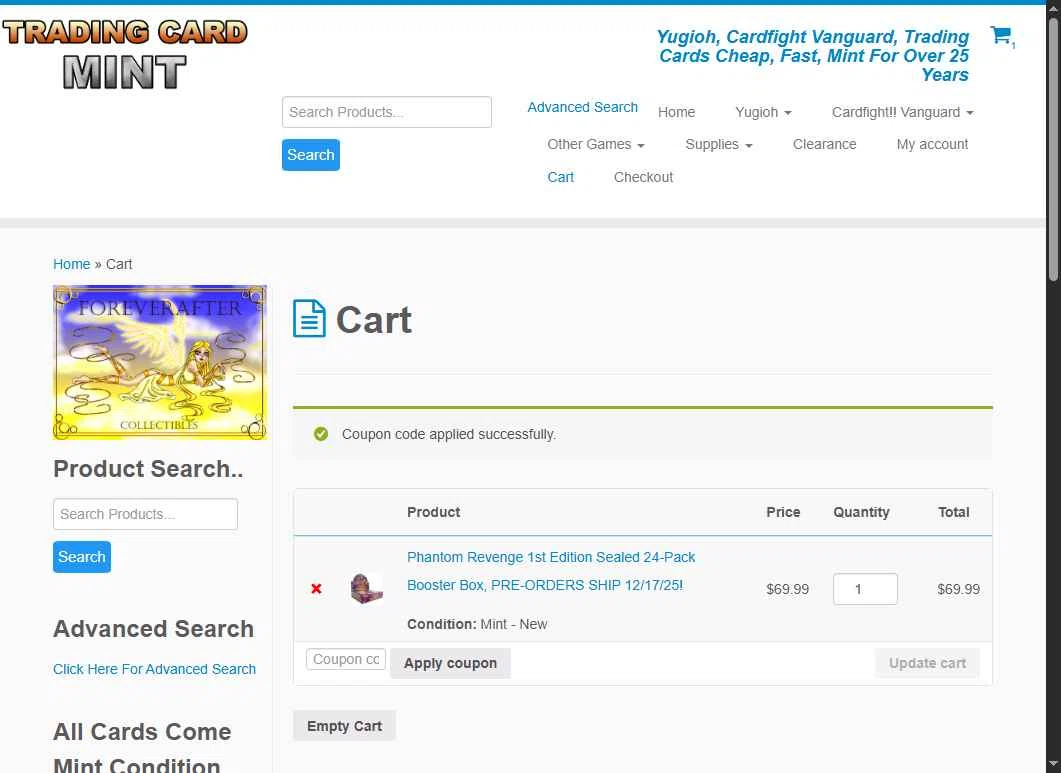This screenshot has height=773, width=1061.
Task: Click the green coupon success check icon
Action: (x=321, y=435)
